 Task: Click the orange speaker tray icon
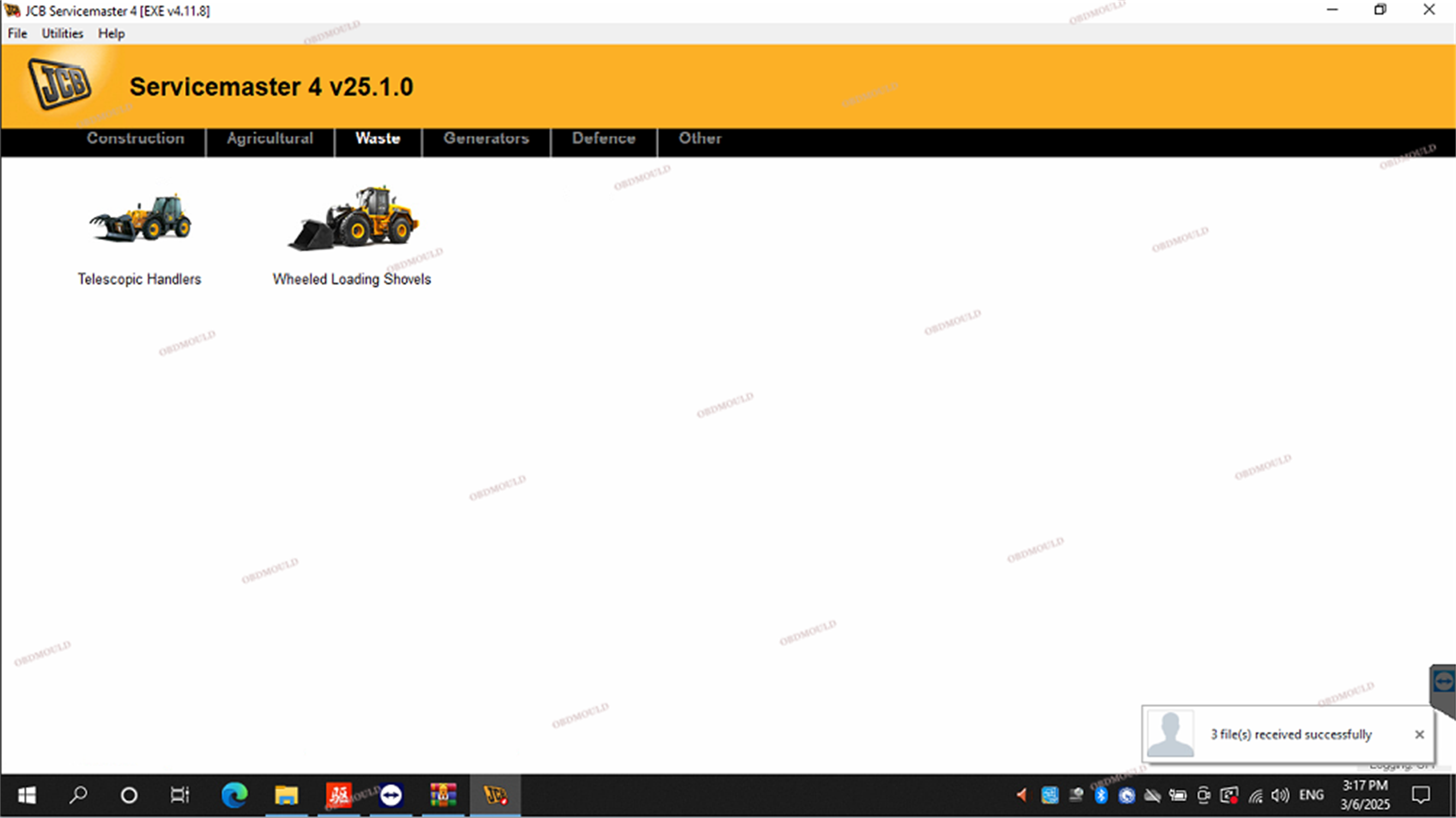(x=1022, y=796)
